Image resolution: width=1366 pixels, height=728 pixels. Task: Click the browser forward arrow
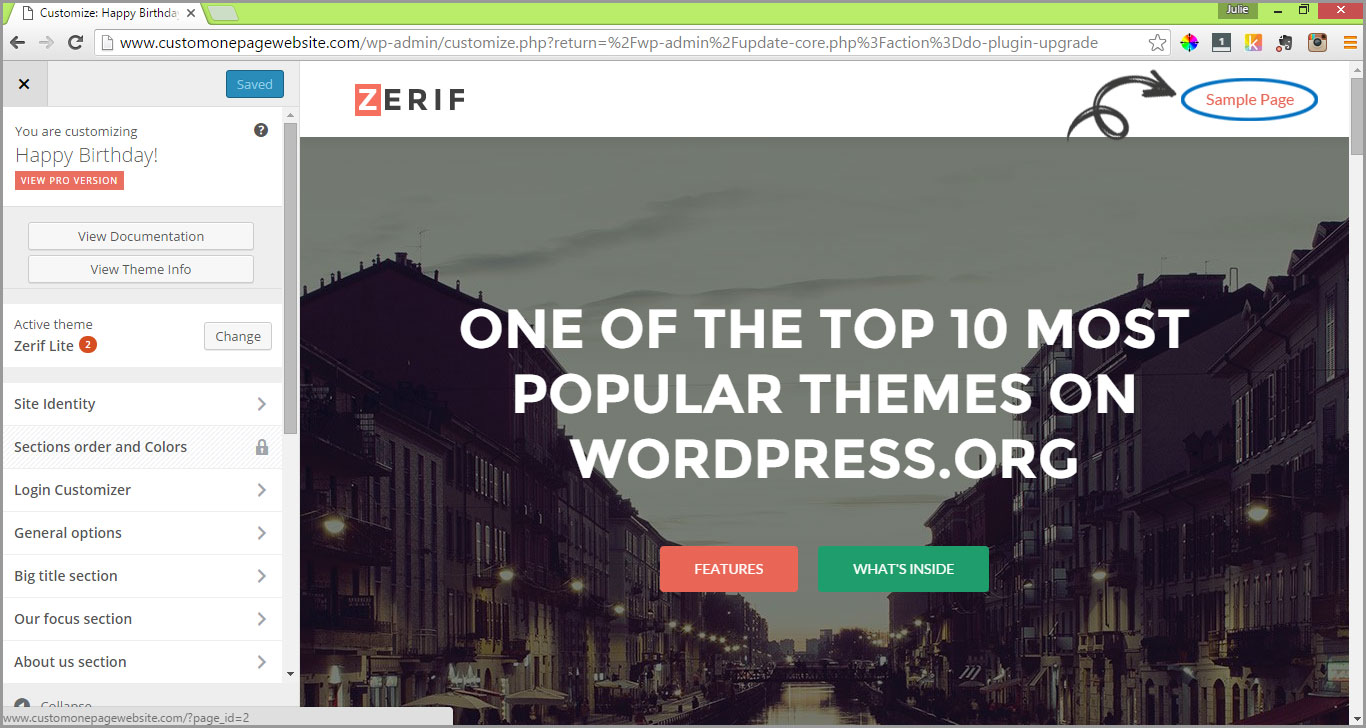tap(46, 42)
